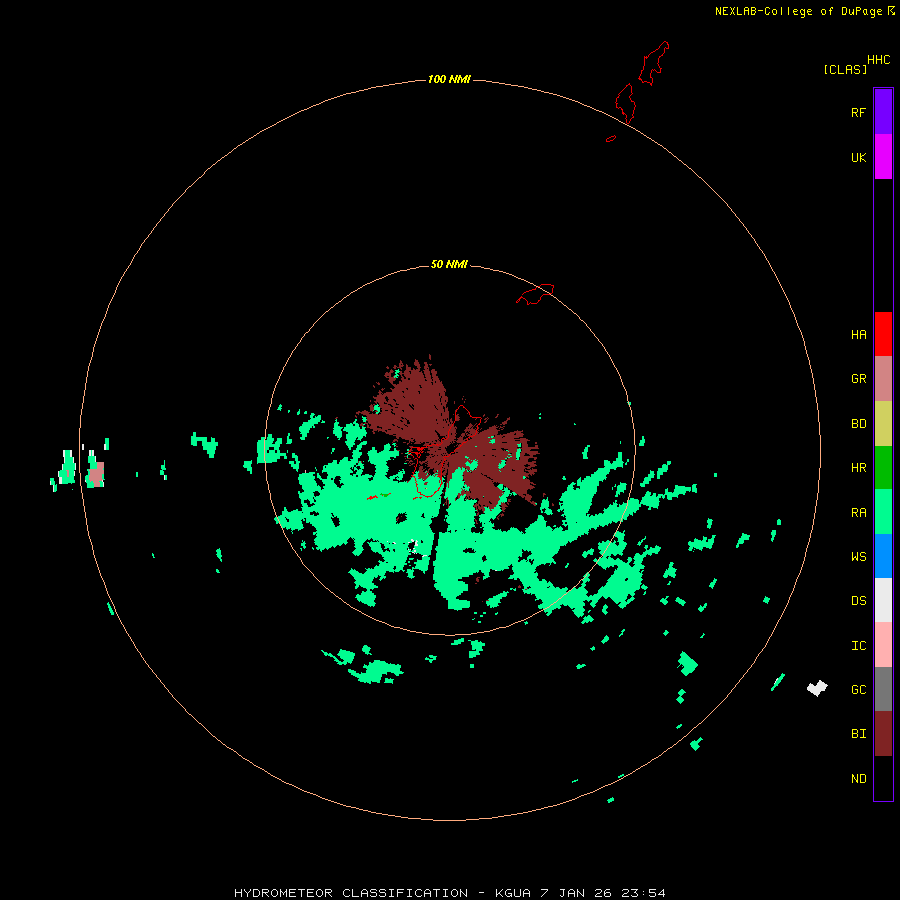Click the BD yellow legend swatch
This screenshot has width=900, height=900.
tap(883, 424)
